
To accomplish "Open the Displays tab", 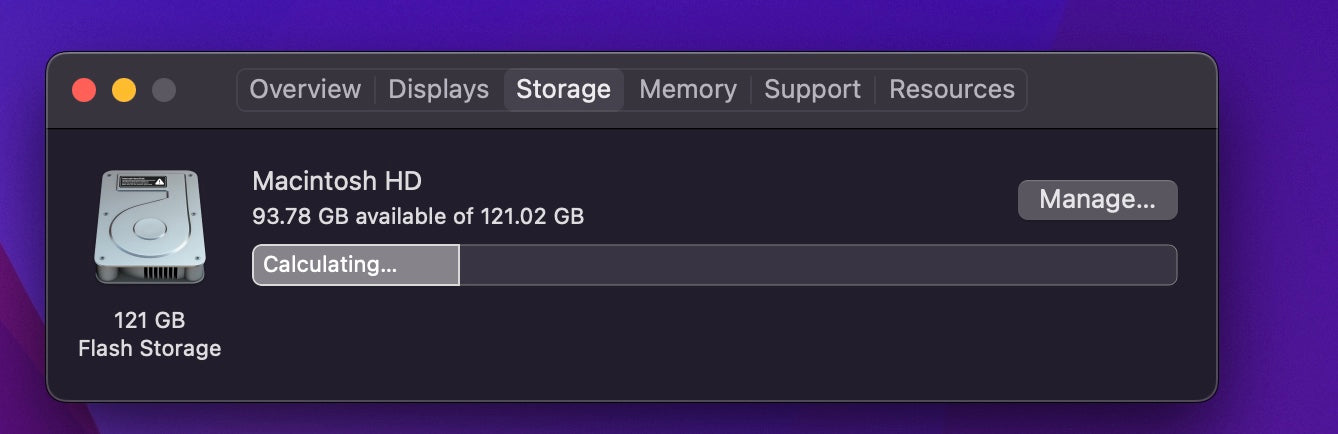I will [x=438, y=89].
